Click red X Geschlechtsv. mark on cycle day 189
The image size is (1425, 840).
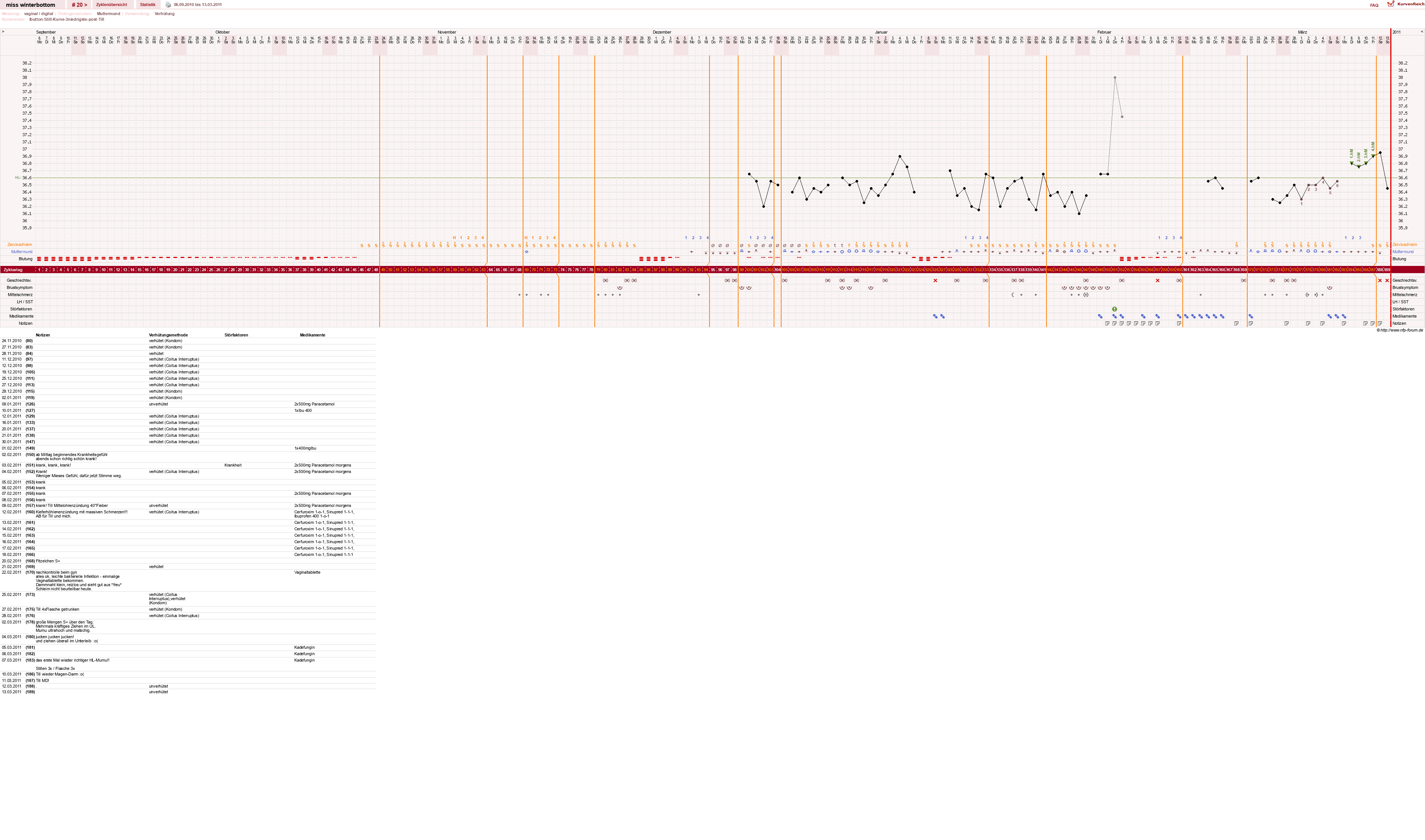tap(1387, 280)
